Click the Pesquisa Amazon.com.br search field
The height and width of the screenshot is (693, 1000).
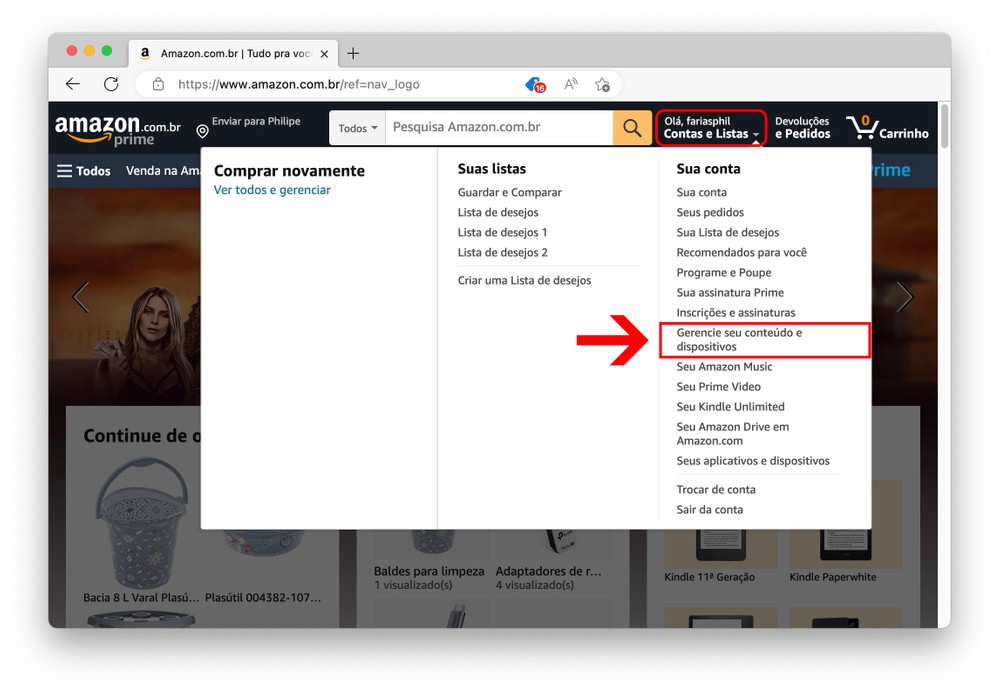tap(499, 128)
